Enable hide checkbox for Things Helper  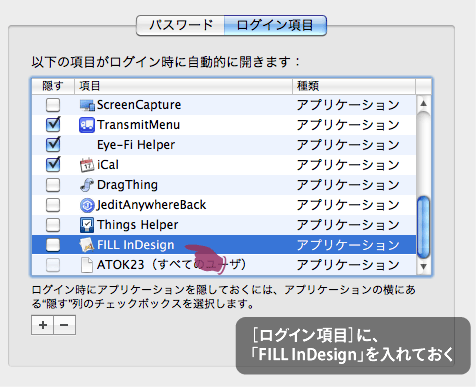53,225
